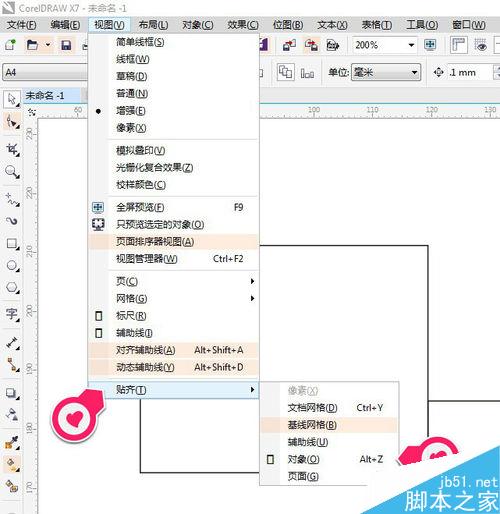Click the Save disk icon
The height and width of the screenshot is (514, 500).
66,45
